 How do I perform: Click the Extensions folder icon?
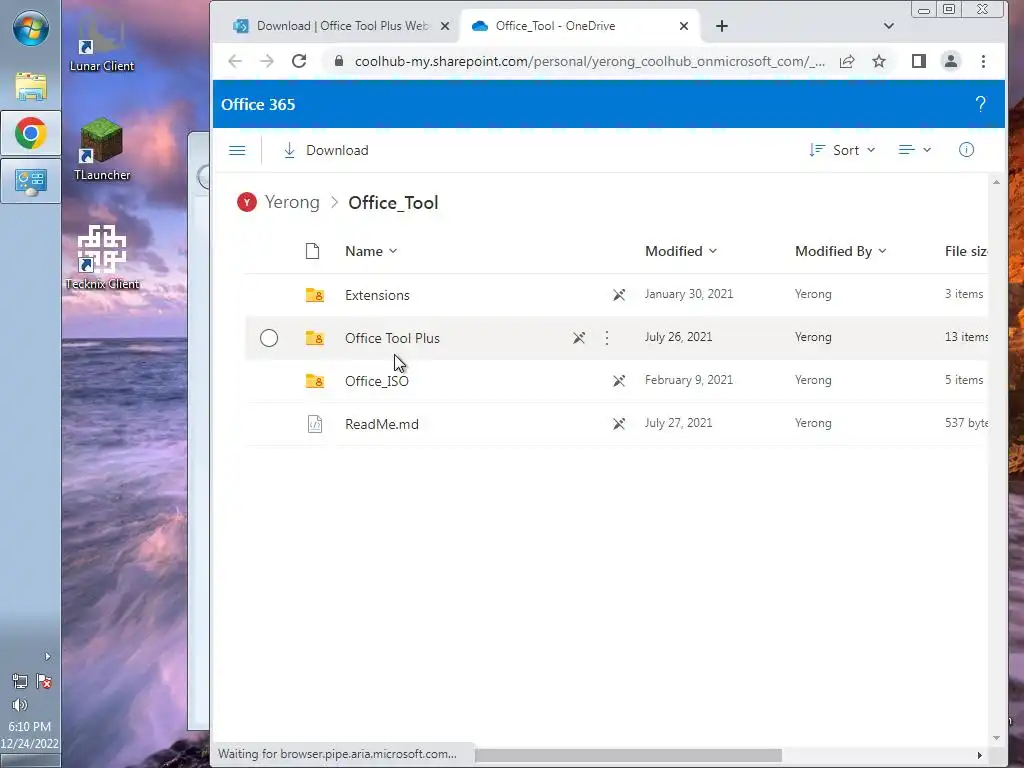point(315,295)
